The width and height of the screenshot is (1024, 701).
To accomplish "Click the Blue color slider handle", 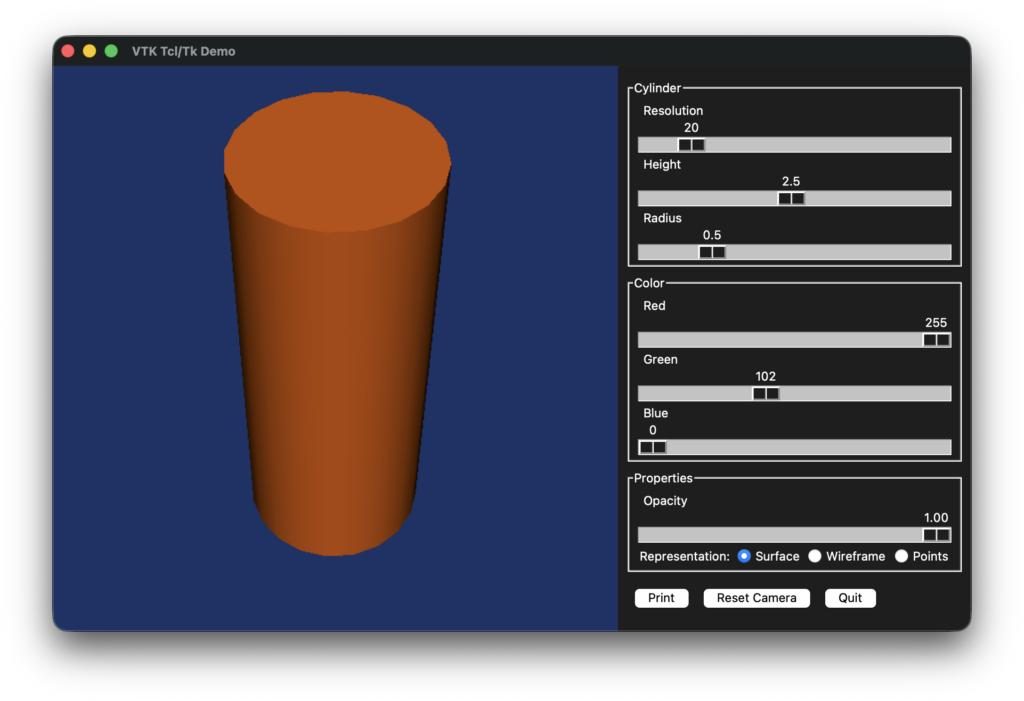I will [x=653, y=448].
